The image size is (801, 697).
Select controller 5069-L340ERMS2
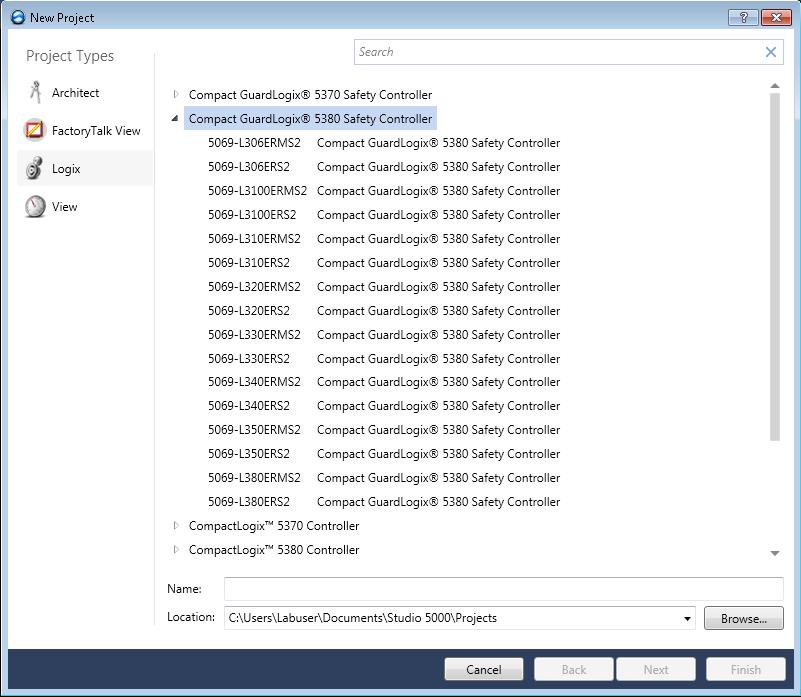[x=254, y=382]
